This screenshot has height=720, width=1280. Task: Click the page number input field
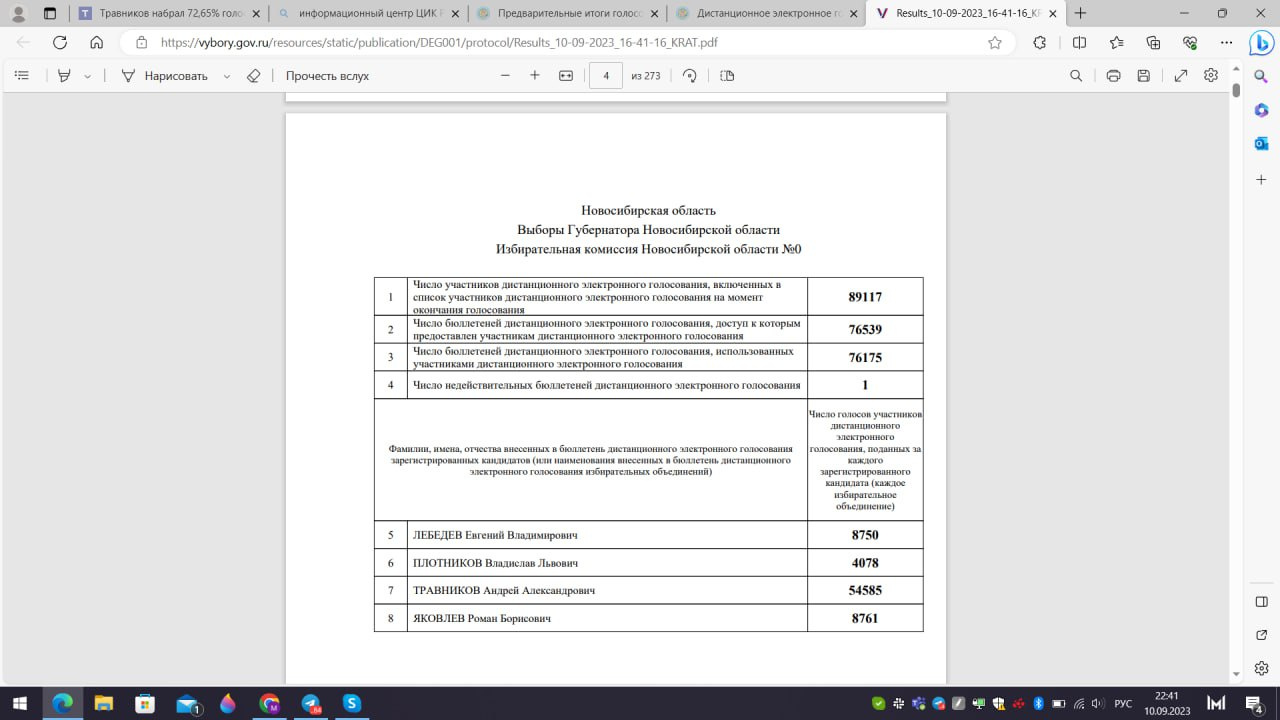coord(606,76)
